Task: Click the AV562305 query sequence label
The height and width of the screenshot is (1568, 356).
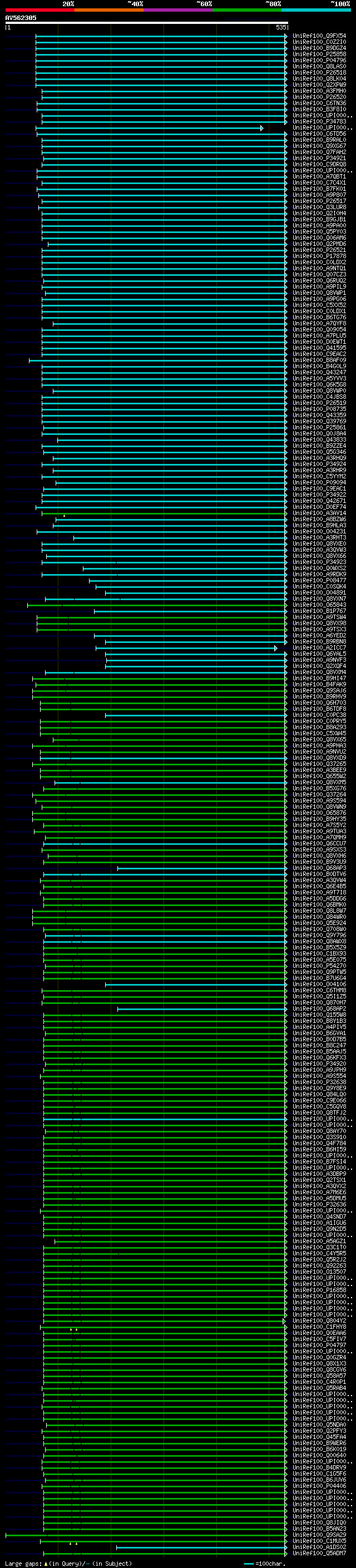Action: click(x=21, y=18)
